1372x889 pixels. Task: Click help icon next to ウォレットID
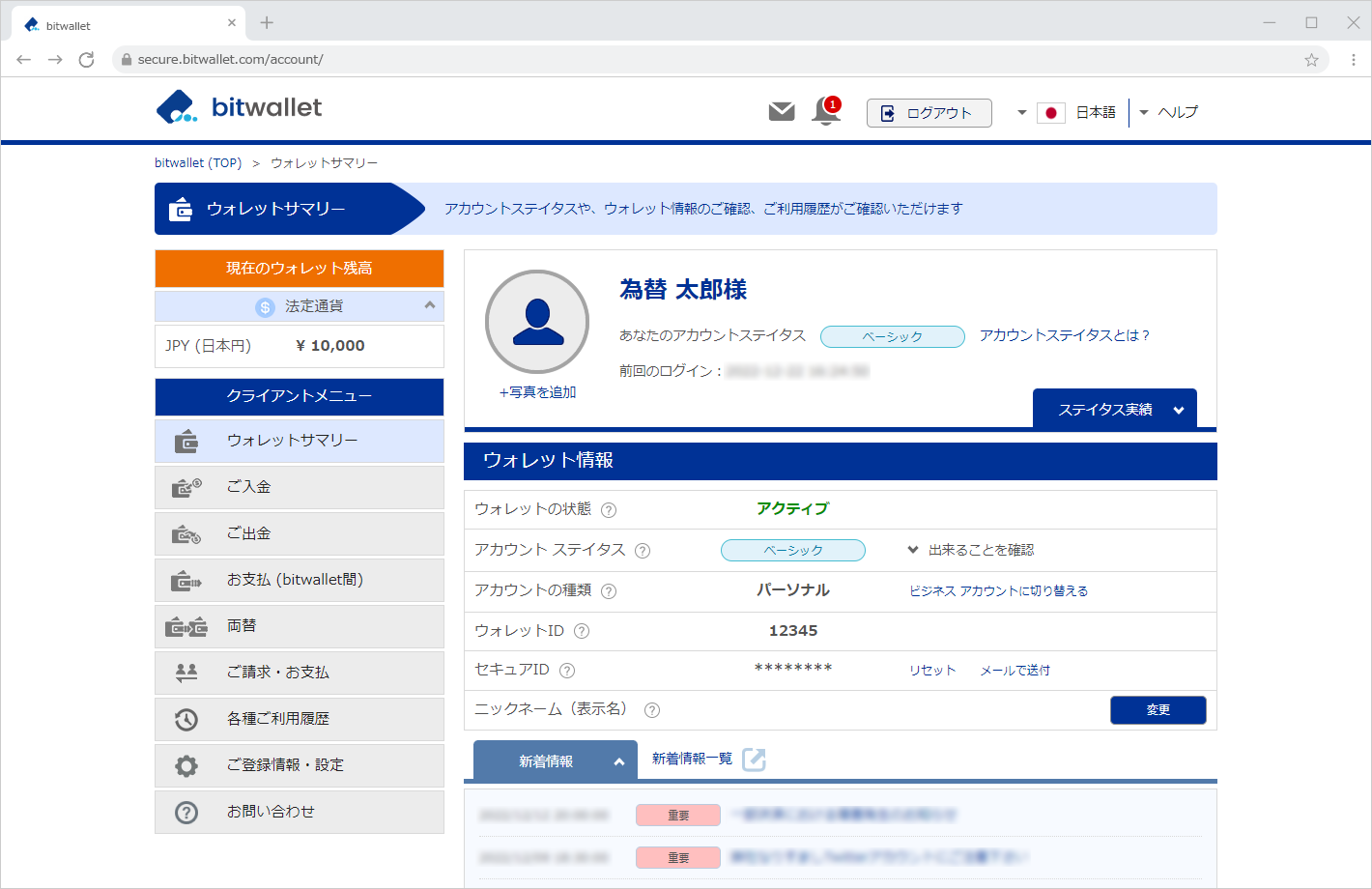click(x=582, y=631)
